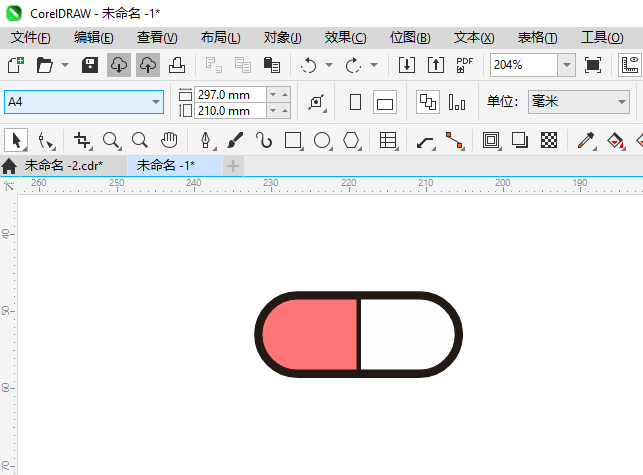Select the first Zoom magnifier tool
This screenshot has width=643, height=475.
(112, 140)
